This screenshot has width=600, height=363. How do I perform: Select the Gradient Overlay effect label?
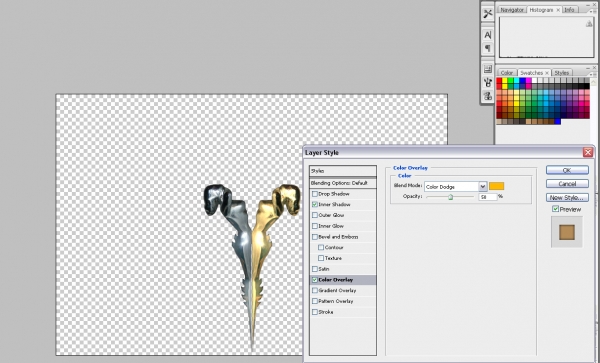(337, 290)
